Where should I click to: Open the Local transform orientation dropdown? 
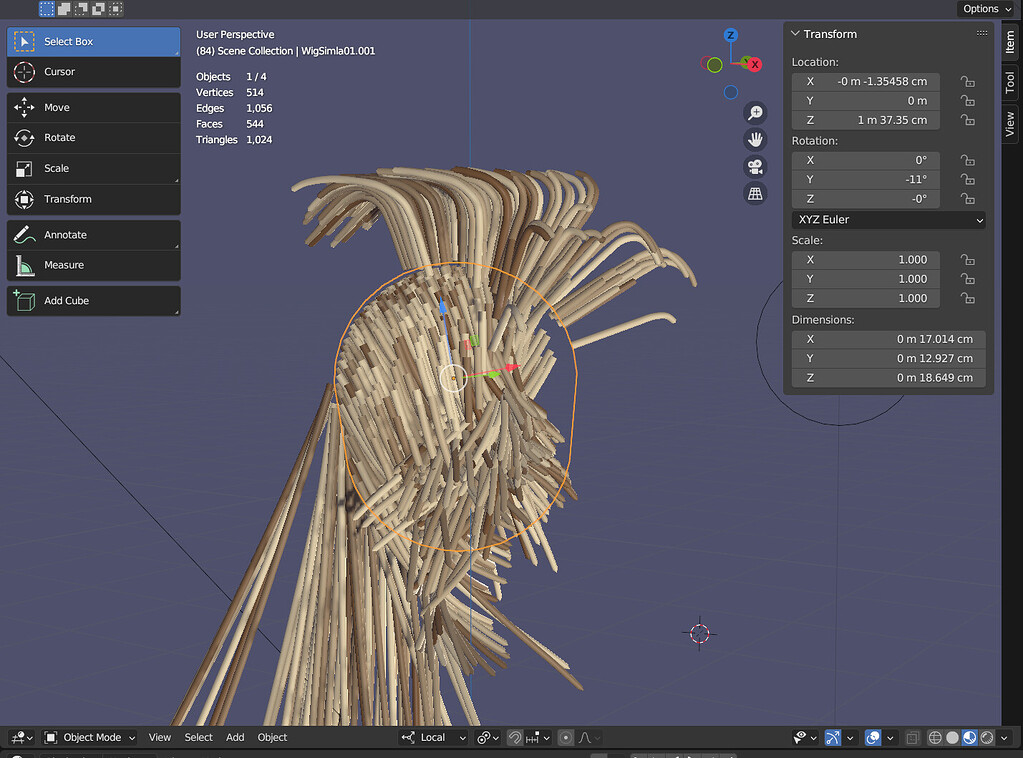[x=434, y=737]
